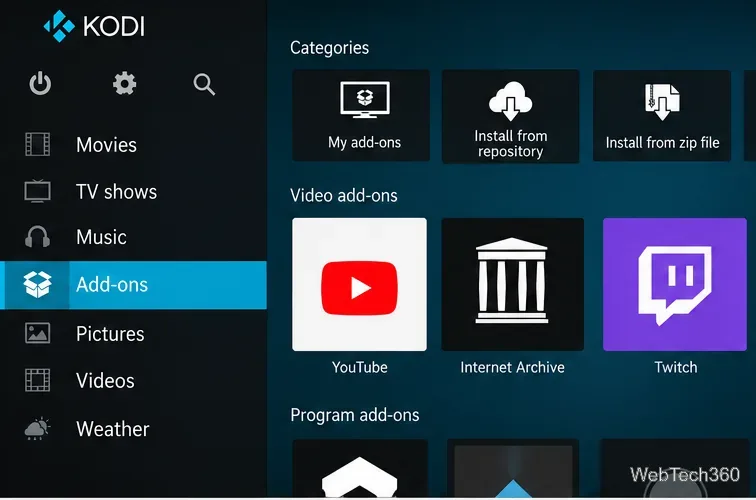Viewport: 756px width, 500px height.
Task: Click the zip file download icon
Action: [x=662, y=102]
